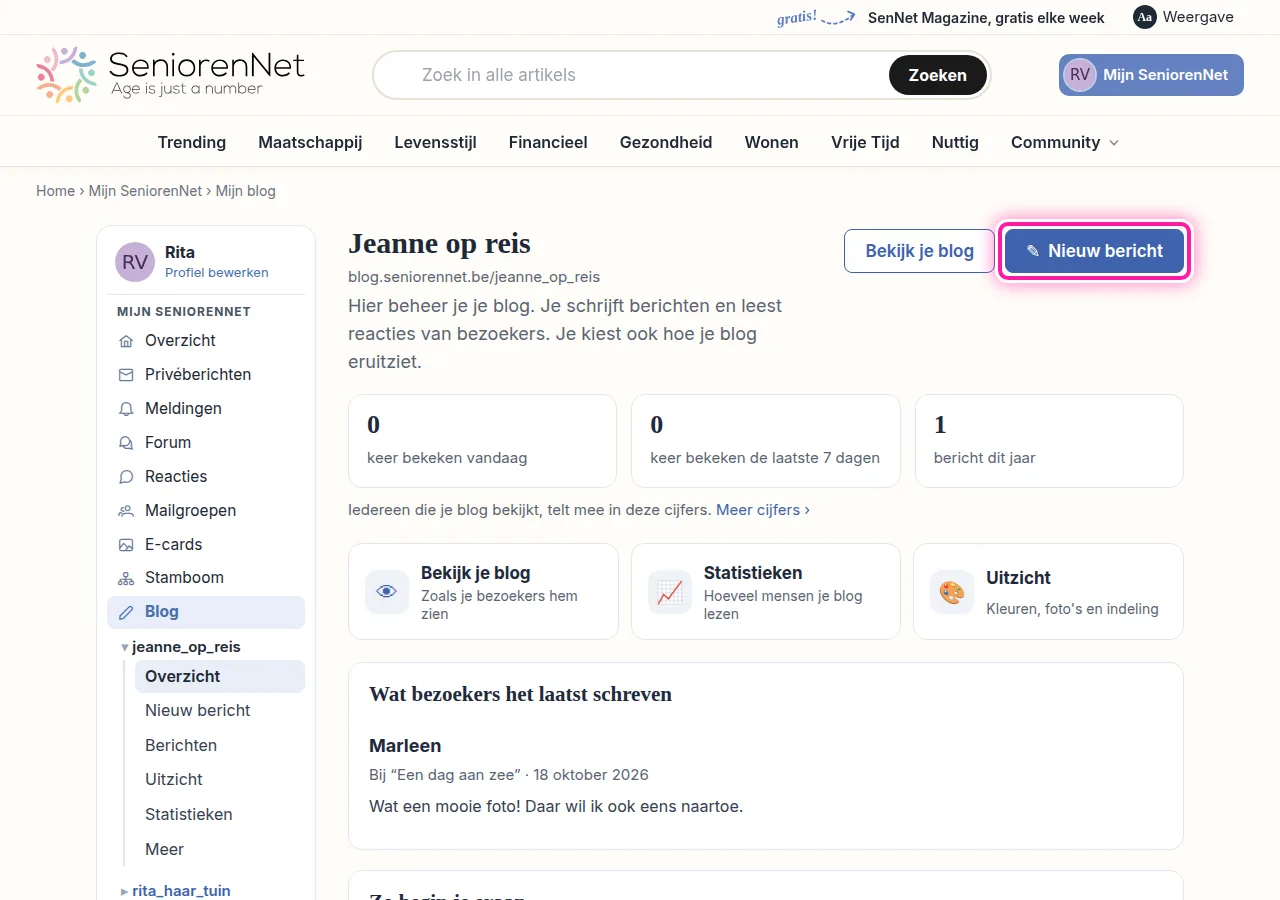1280x900 pixels.
Task: Open the Vrije Tijd menu item
Action: click(865, 142)
